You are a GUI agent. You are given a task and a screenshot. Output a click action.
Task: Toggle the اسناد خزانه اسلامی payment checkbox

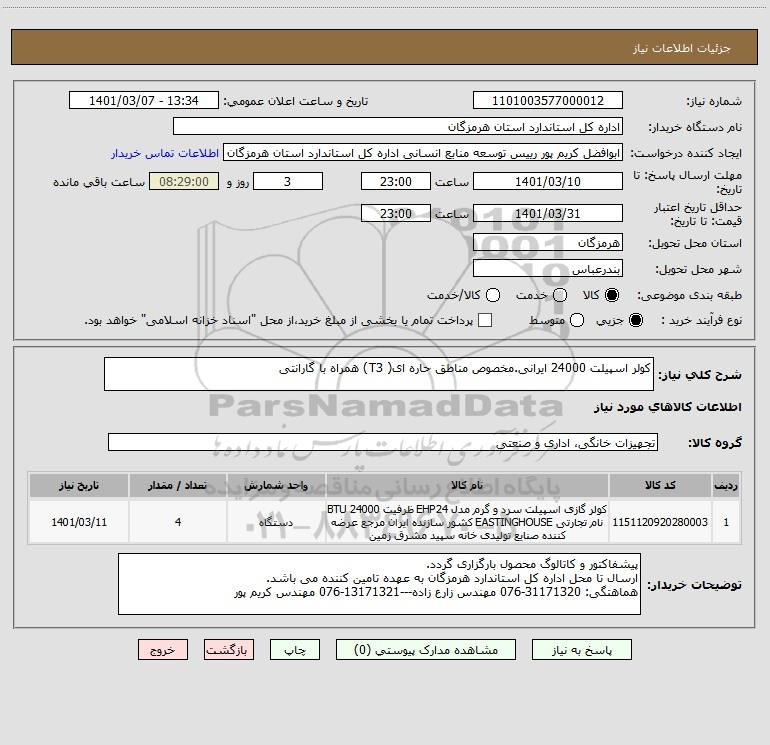coord(485,320)
